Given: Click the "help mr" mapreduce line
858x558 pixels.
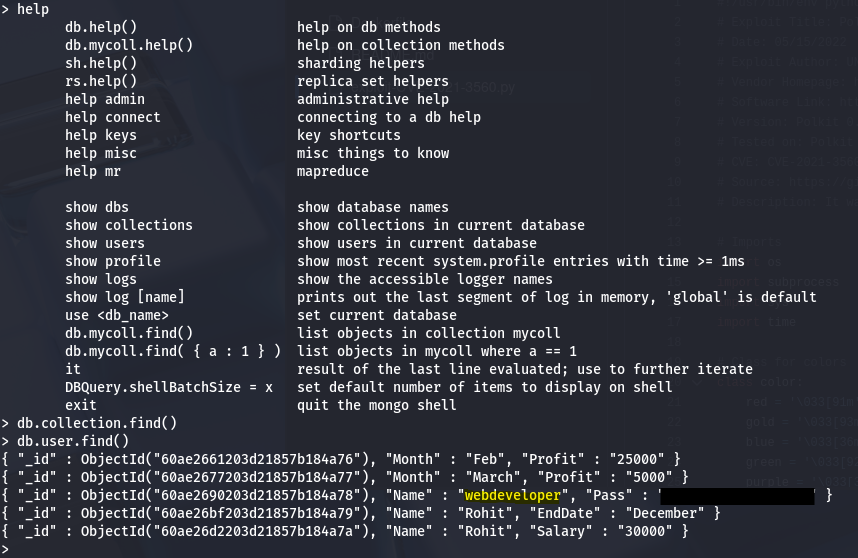Looking at the screenshot, I should coord(93,171).
